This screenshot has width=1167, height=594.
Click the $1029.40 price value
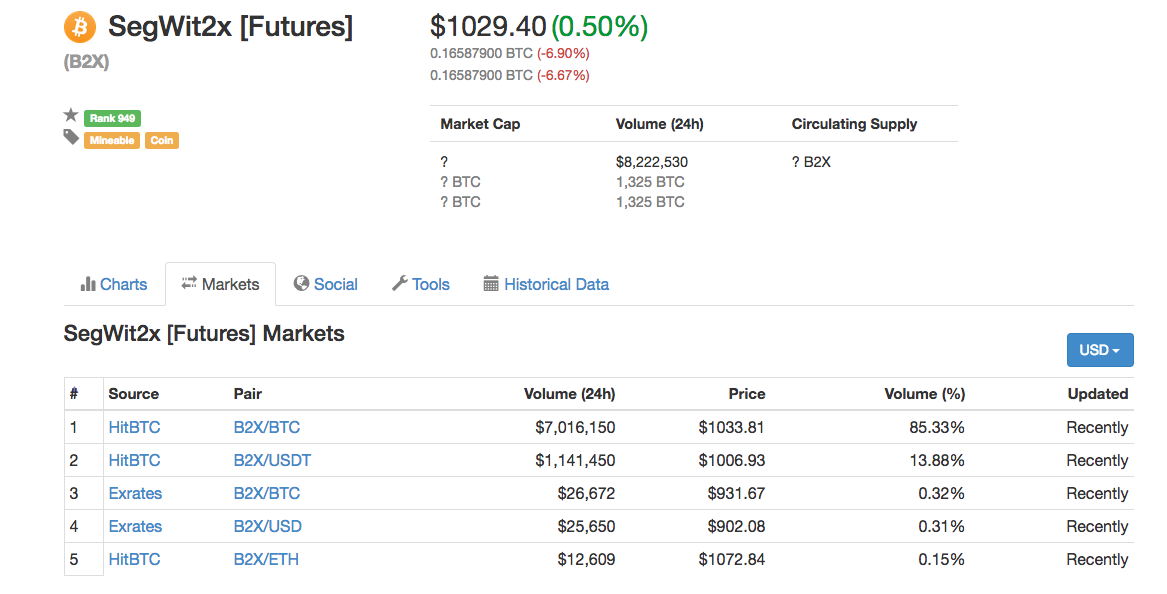click(488, 27)
